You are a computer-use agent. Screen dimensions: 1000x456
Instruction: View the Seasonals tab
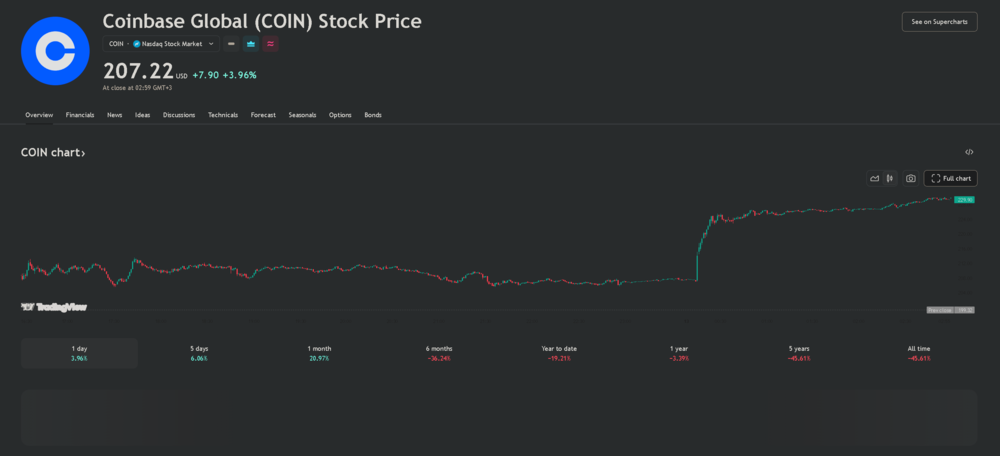pyautogui.click(x=302, y=115)
